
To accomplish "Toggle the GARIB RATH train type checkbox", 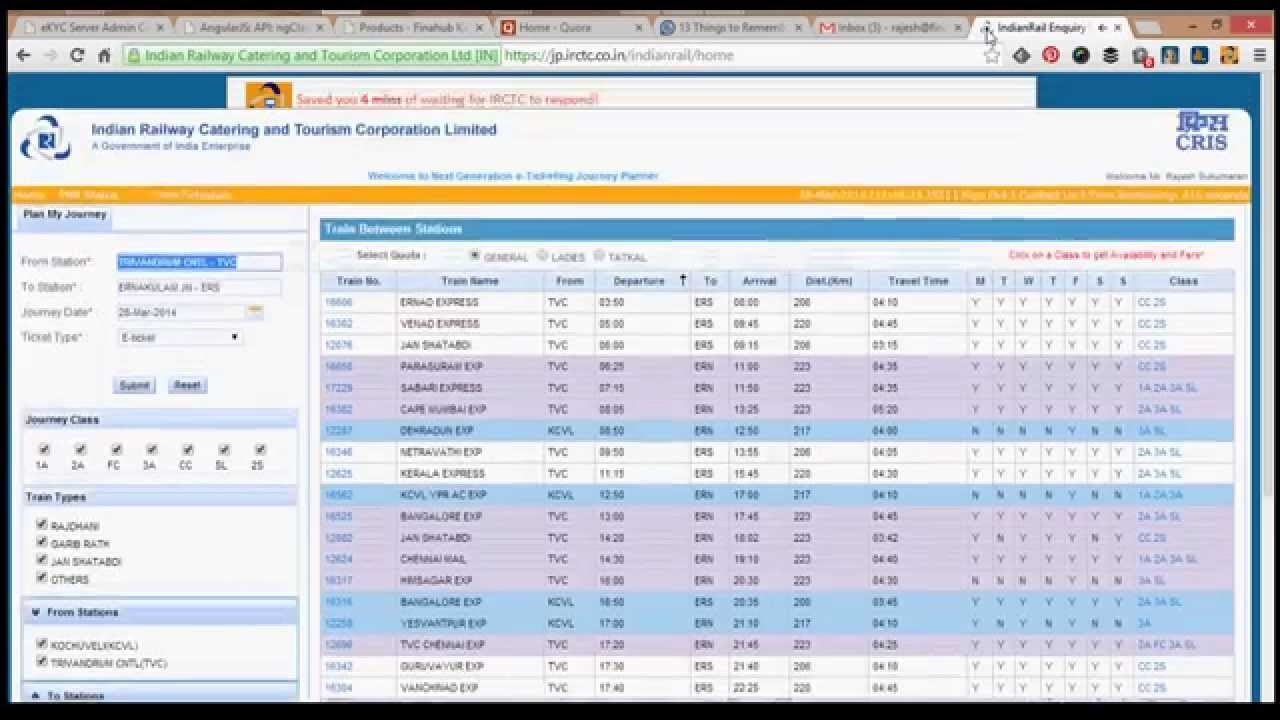I will point(41,542).
